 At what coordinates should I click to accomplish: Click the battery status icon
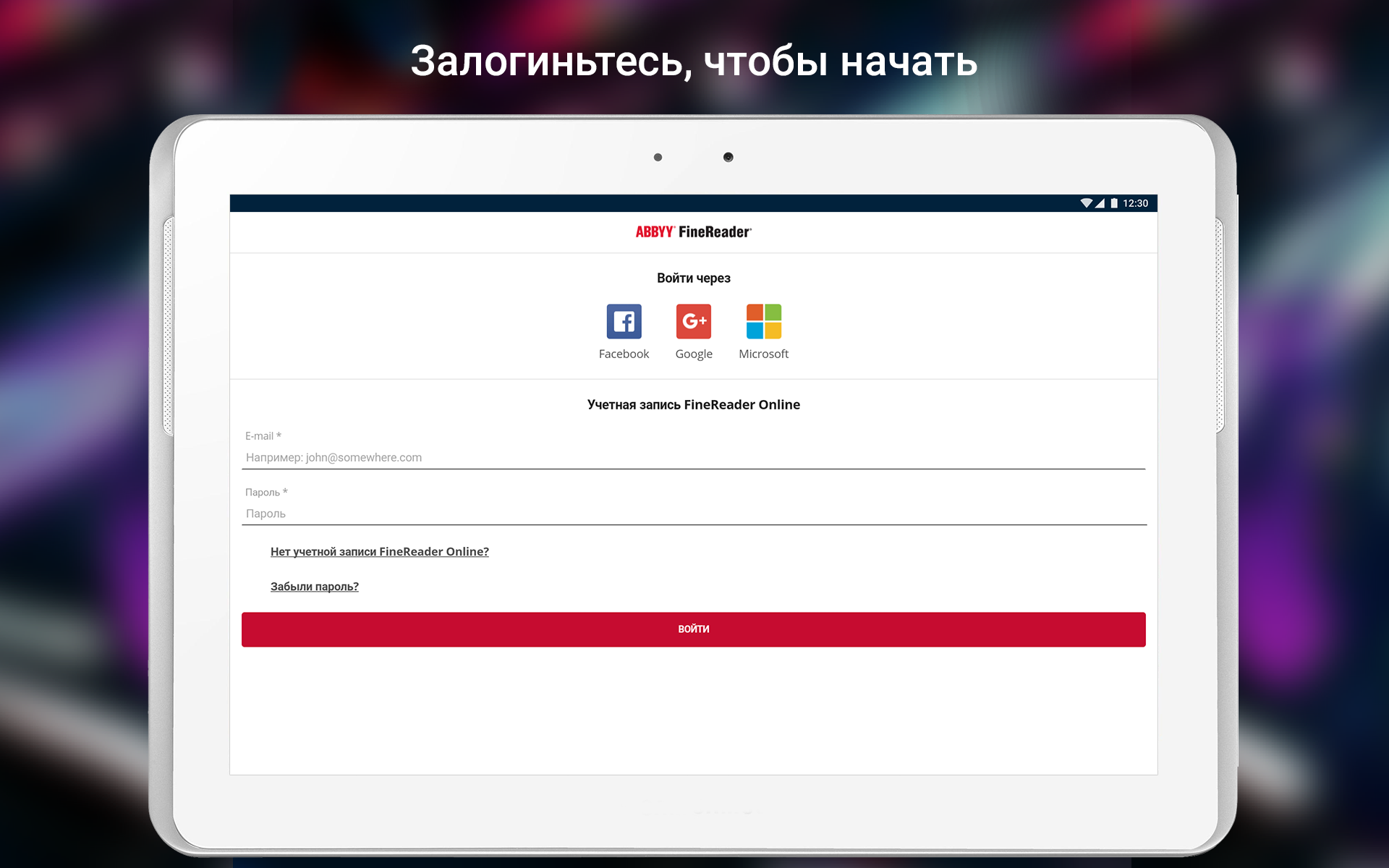[x=1114, y=203]
